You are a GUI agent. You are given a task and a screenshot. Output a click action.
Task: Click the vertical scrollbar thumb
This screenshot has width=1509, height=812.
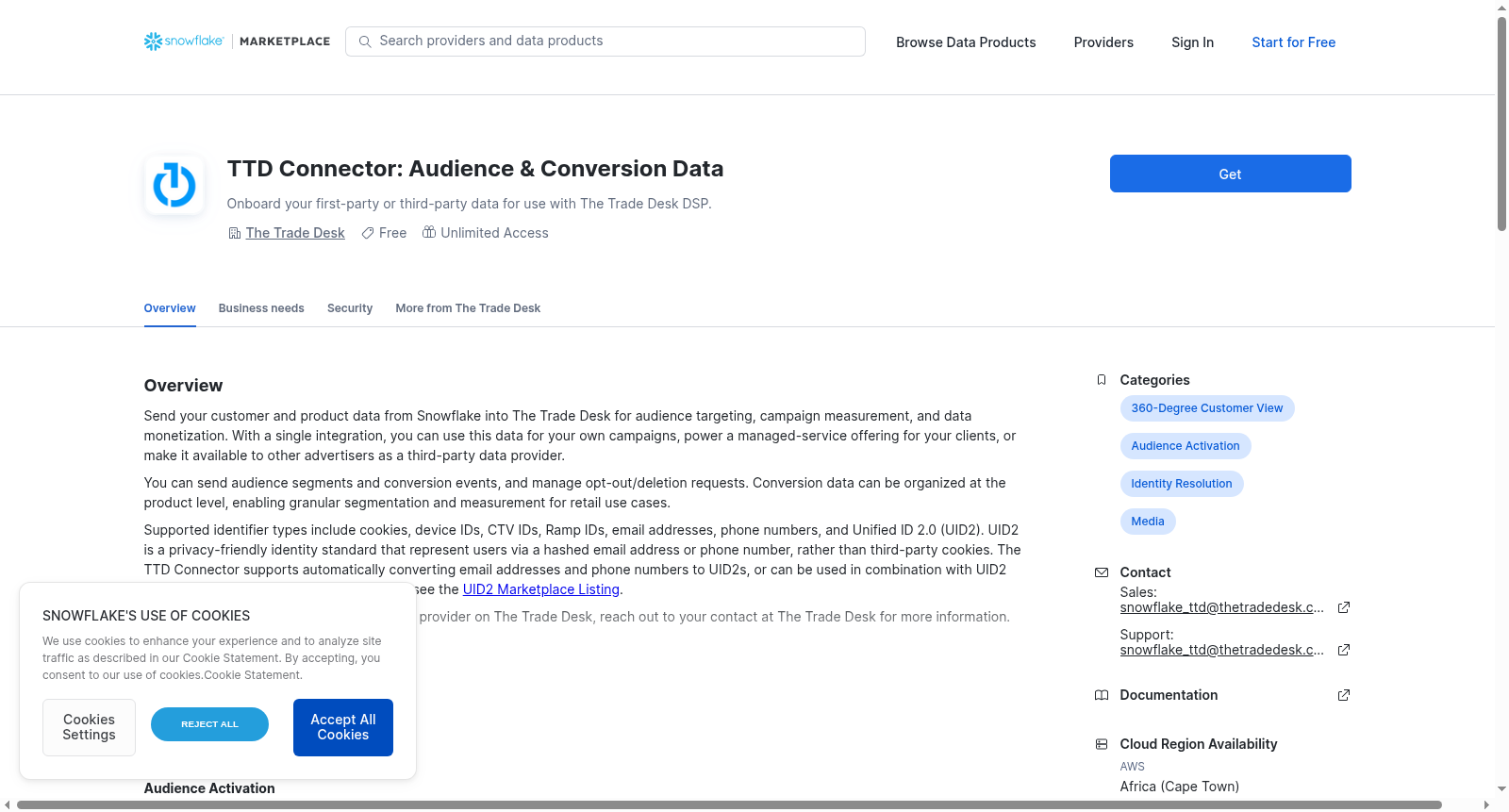[x=1501, y=124]
